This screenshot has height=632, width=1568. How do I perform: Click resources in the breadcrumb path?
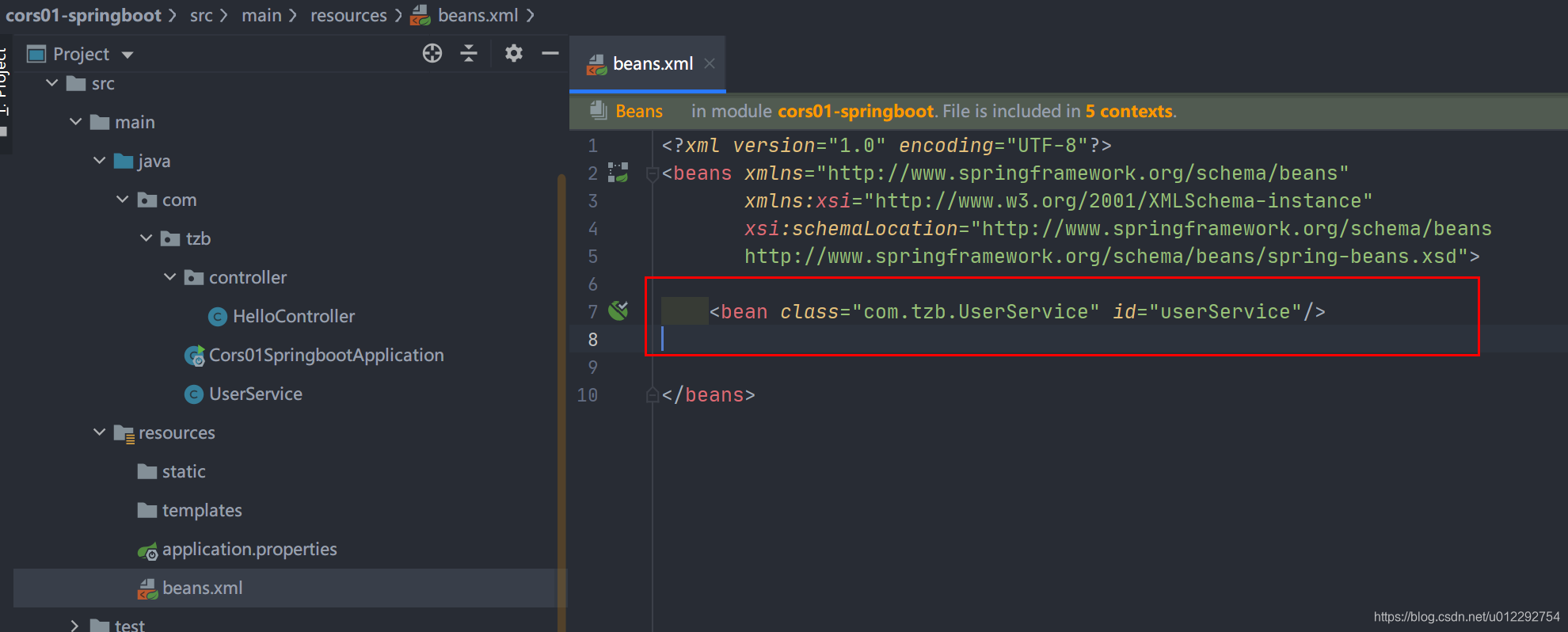point(348,15)
